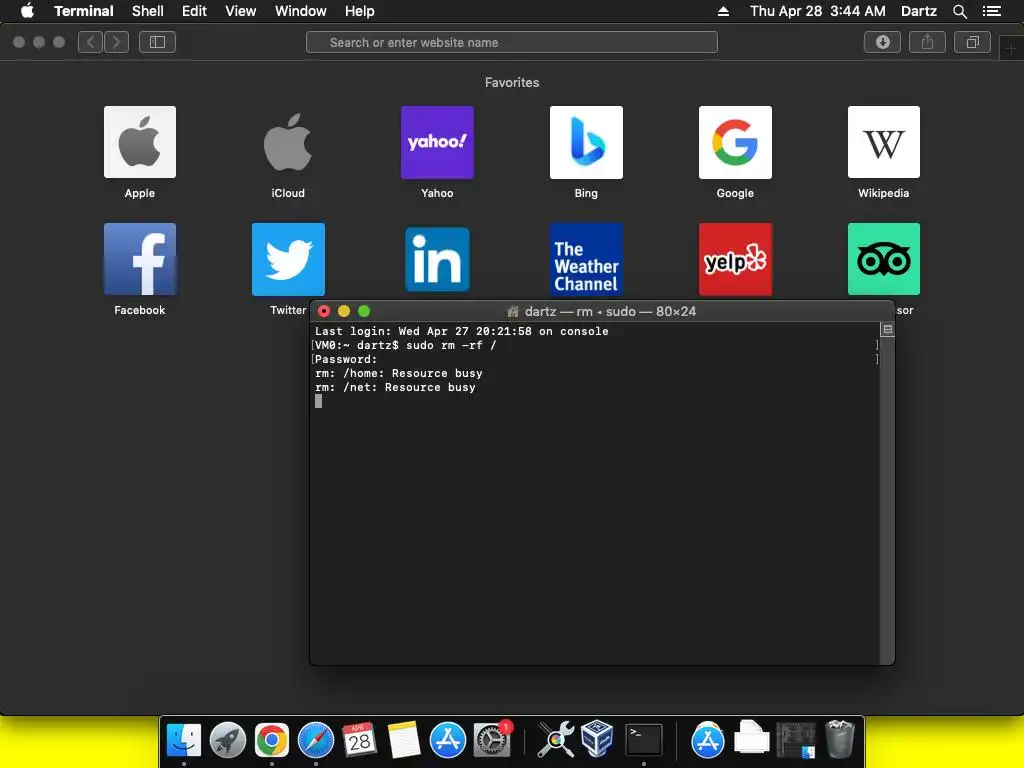Zoom the Terminal window with the green button
The image size is (1024, 768).
coord(364,311)
